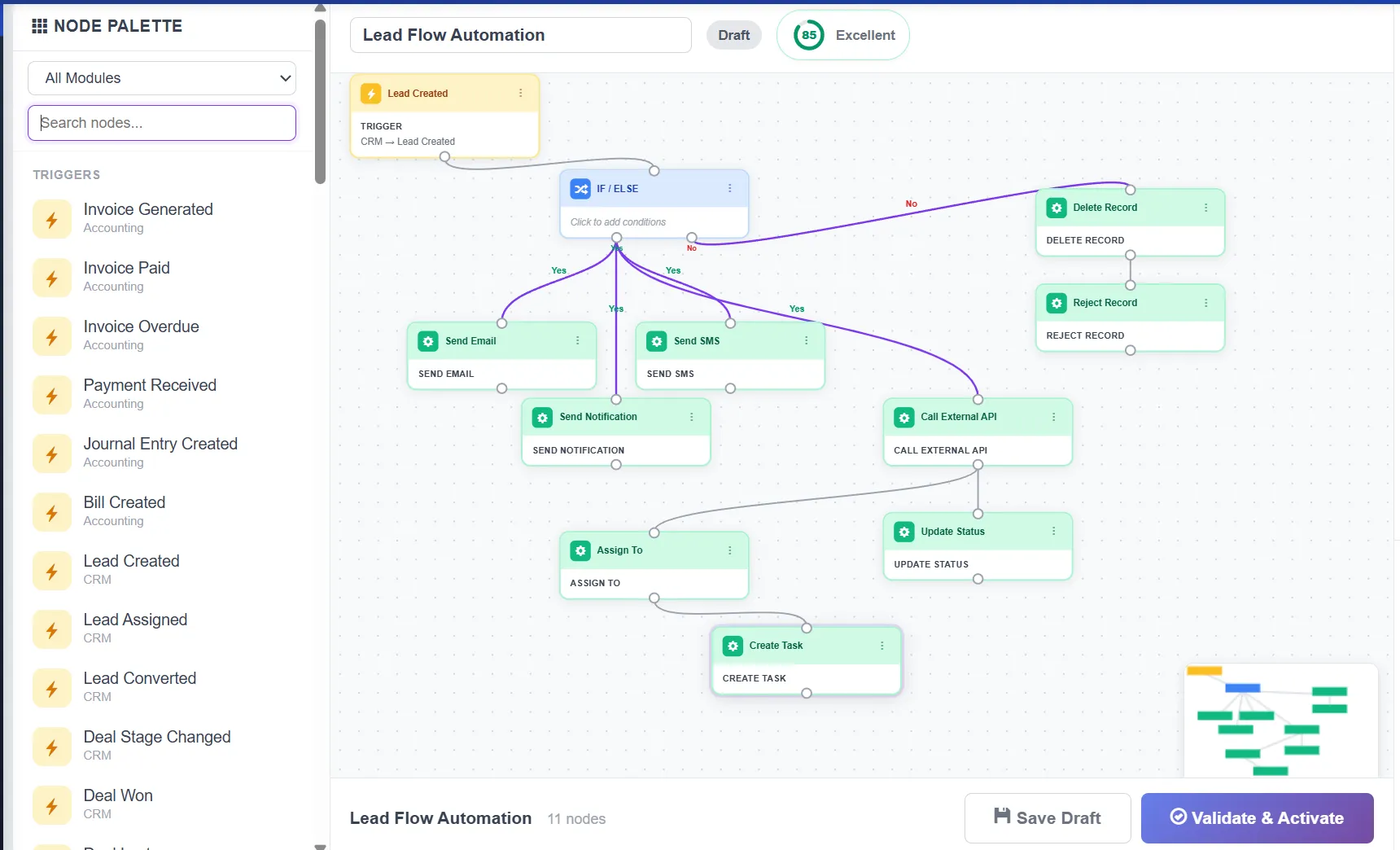Click the gear icon on Update Status node
Screen dimensions: 1400x850
coord(903,532)
